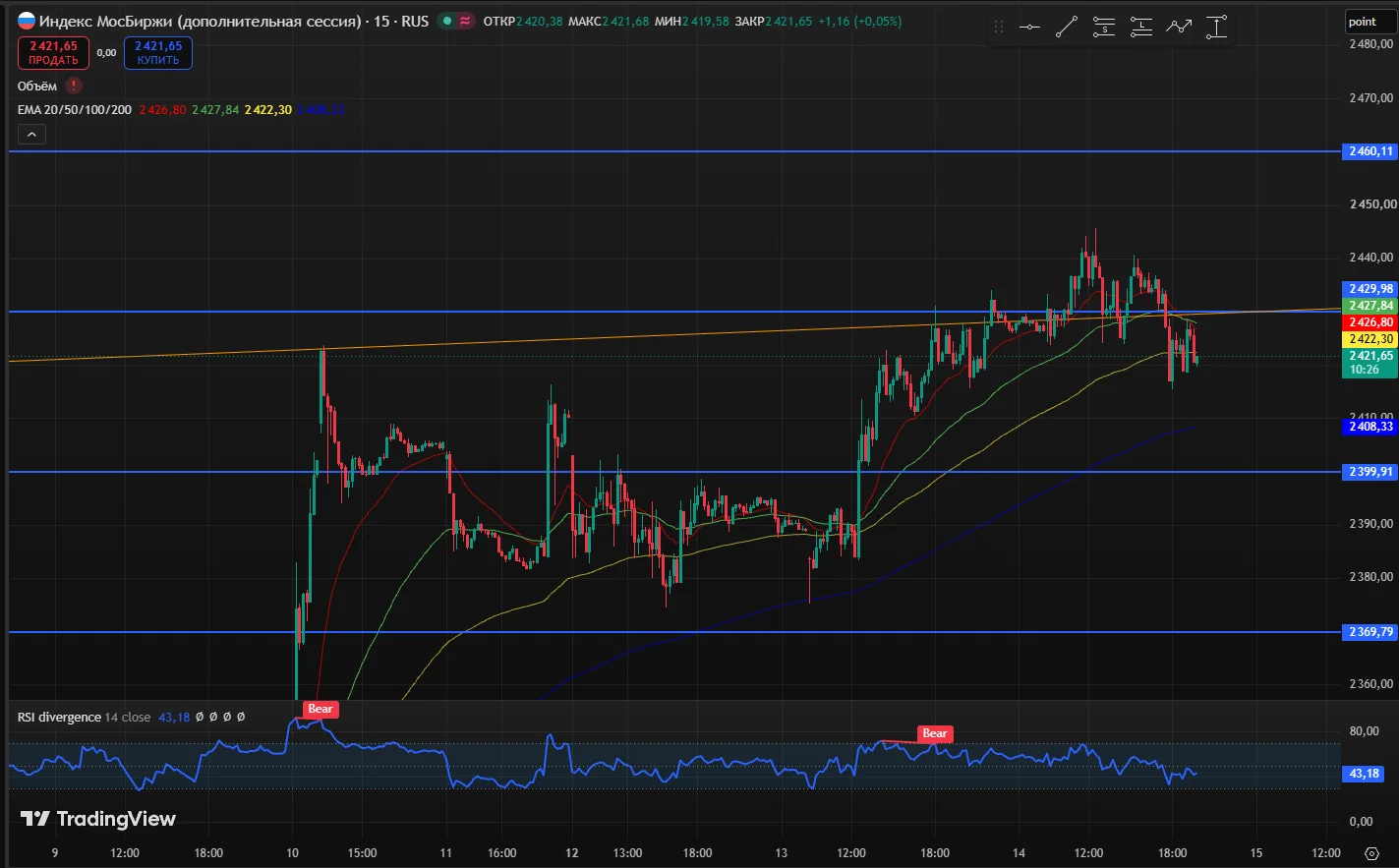Click date 10 on the time axis
Image resolution: width=1399 pixels, height=868 pixels.
[x=292, y=852]
